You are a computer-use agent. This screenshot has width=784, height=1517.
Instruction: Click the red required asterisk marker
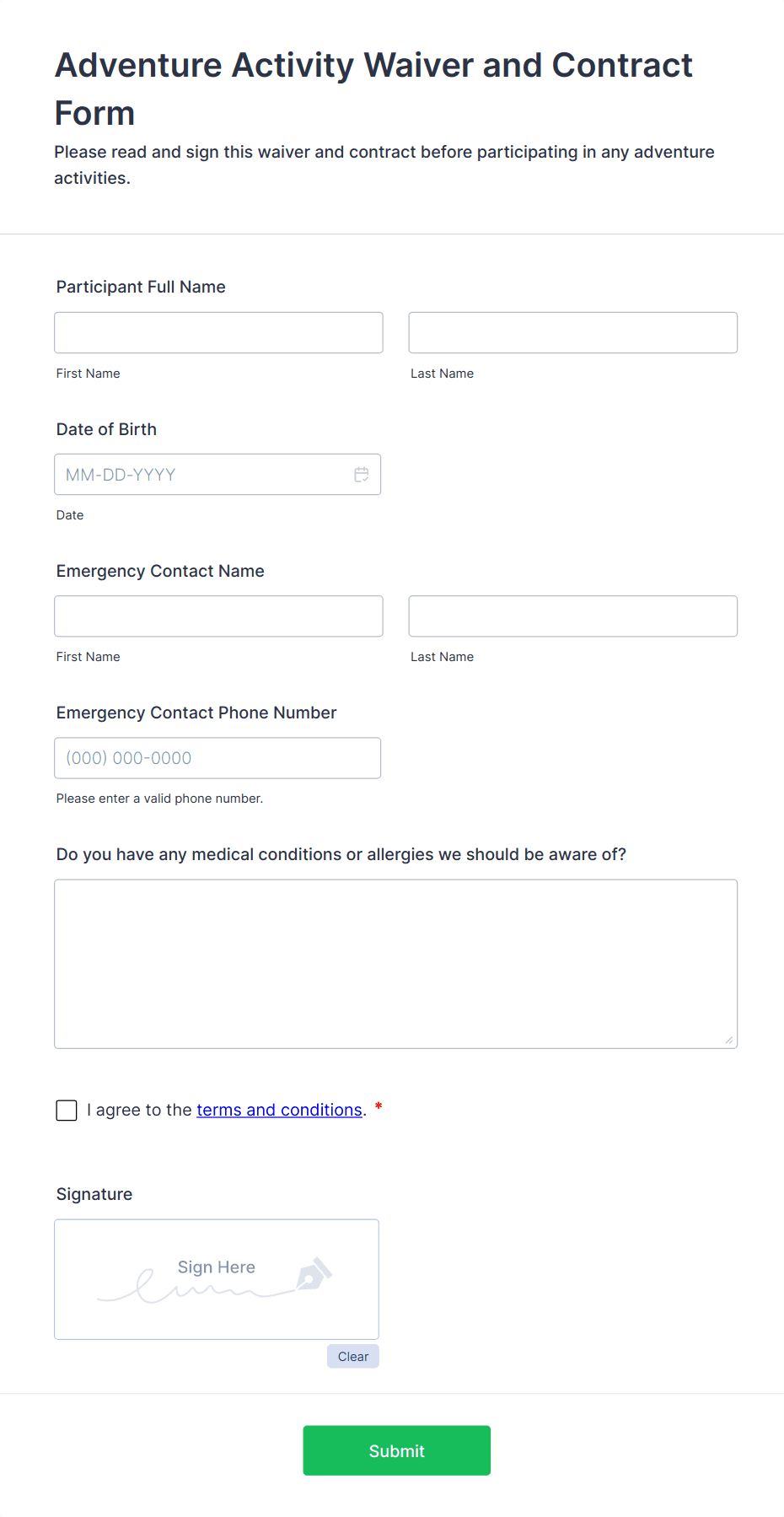[377, 1108]
